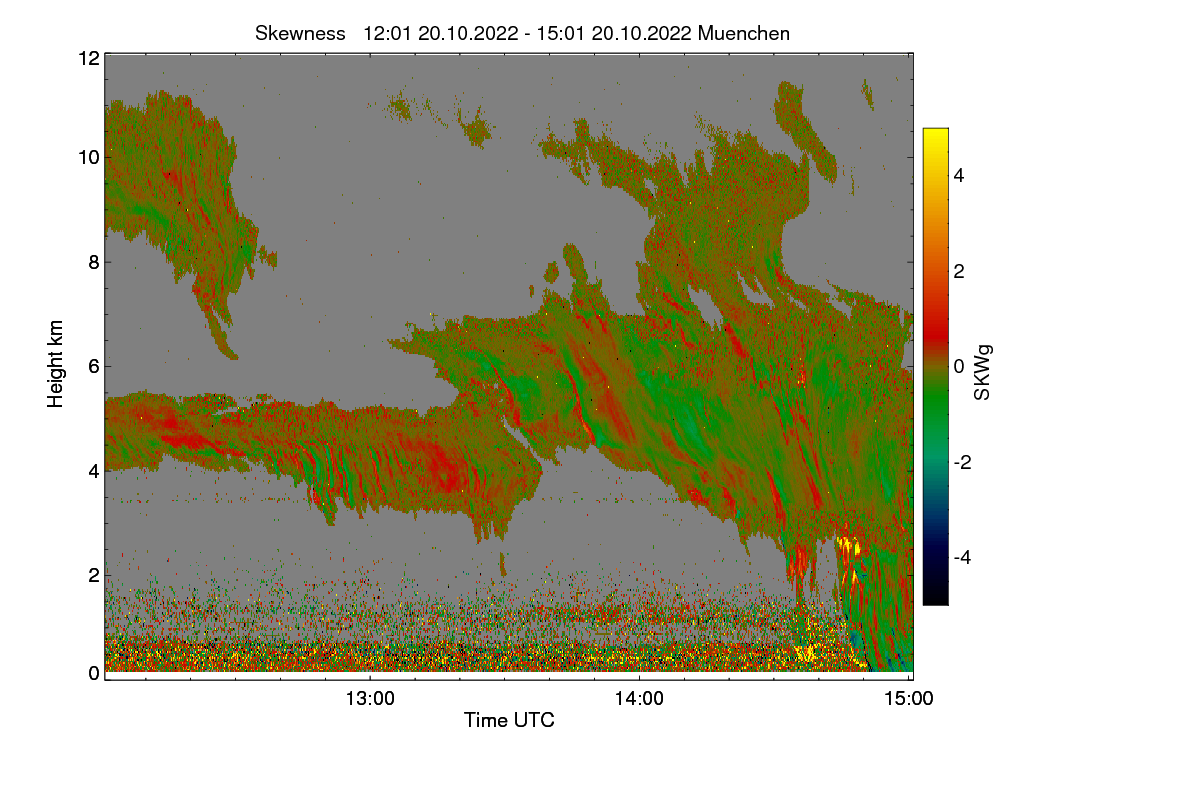1200x800 pixels.
Task: Click the yellow top of the colorbar
Action: (935, 140)
